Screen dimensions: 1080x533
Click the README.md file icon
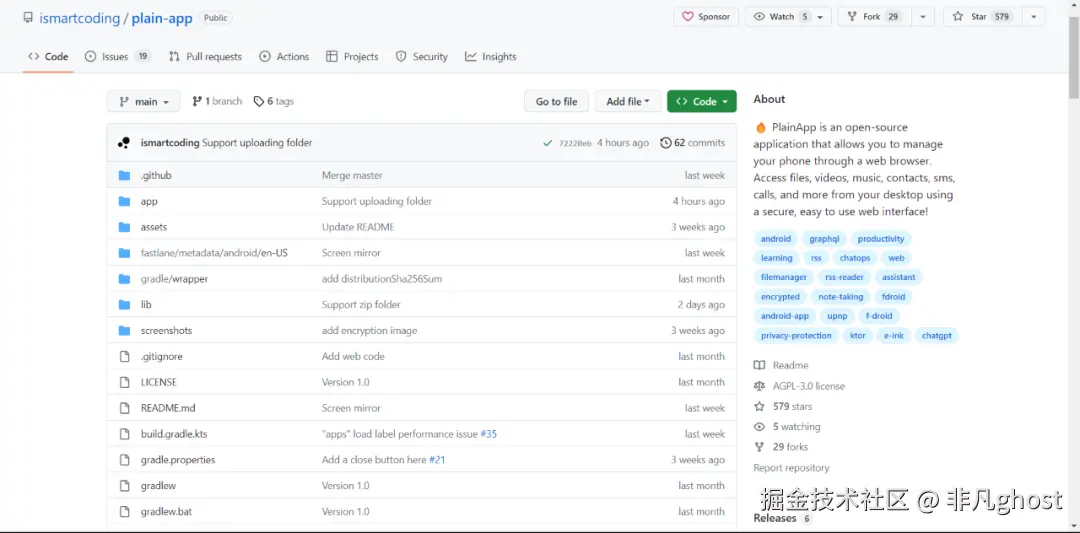point(125,408)
